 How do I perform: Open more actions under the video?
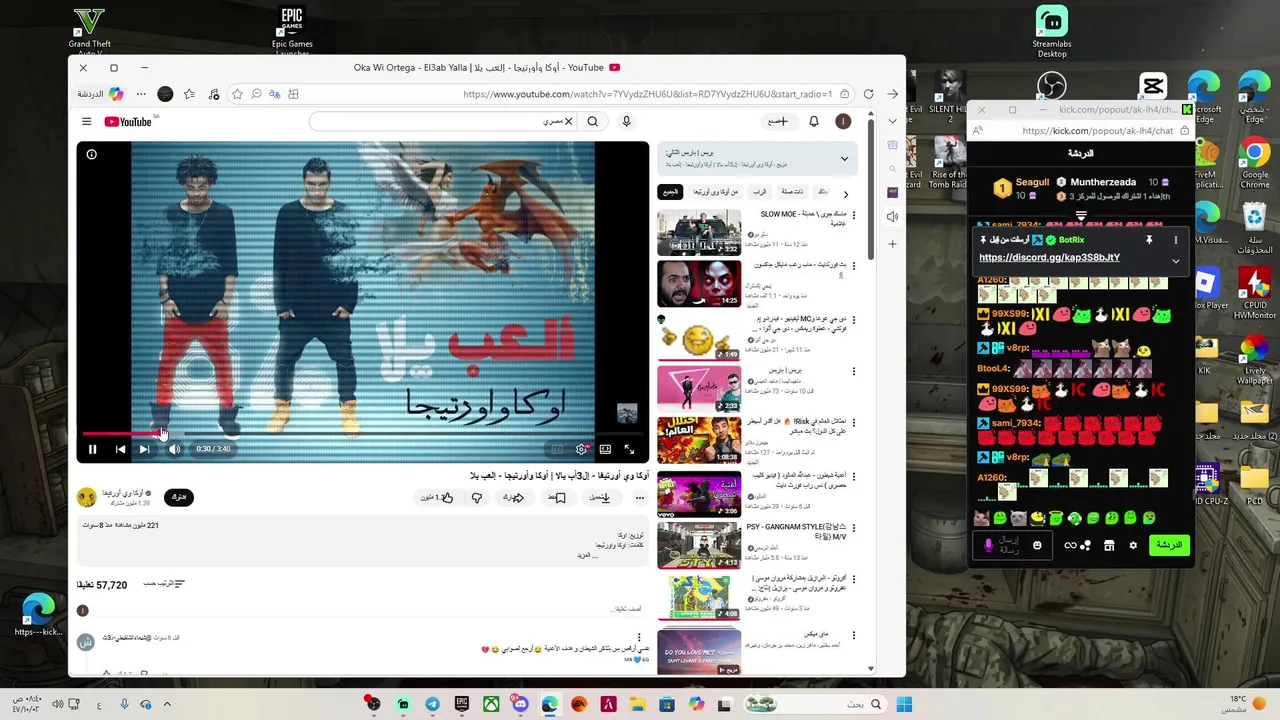pos(640,497)
